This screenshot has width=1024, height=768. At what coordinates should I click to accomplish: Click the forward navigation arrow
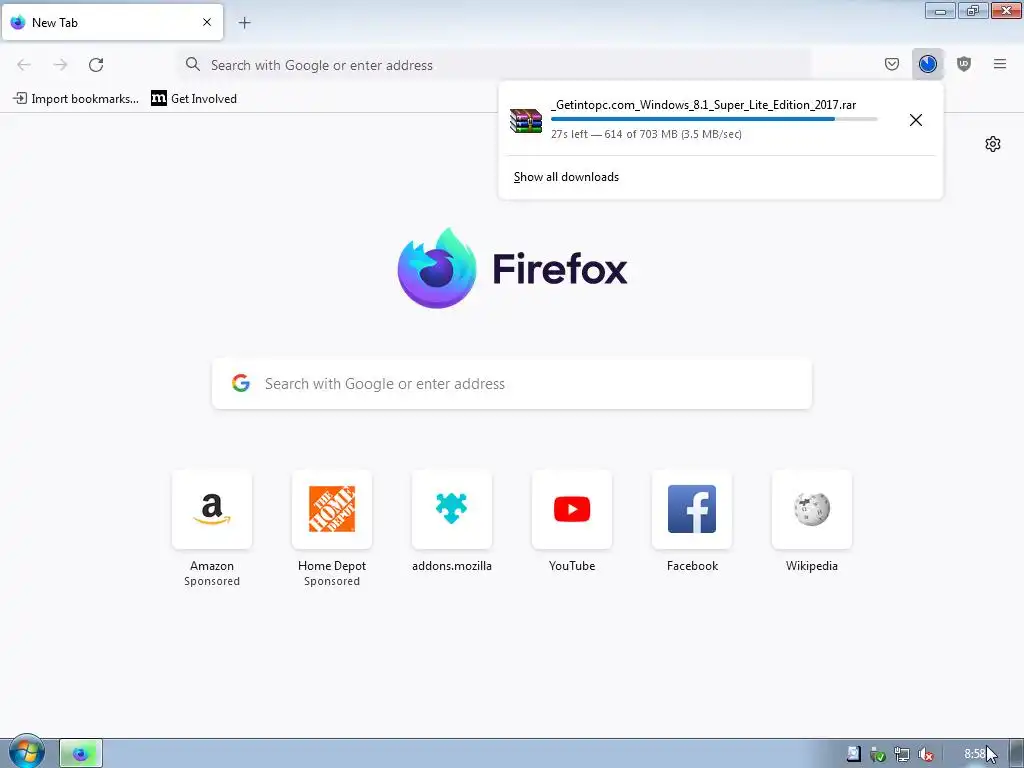click(x=60, y=65)
